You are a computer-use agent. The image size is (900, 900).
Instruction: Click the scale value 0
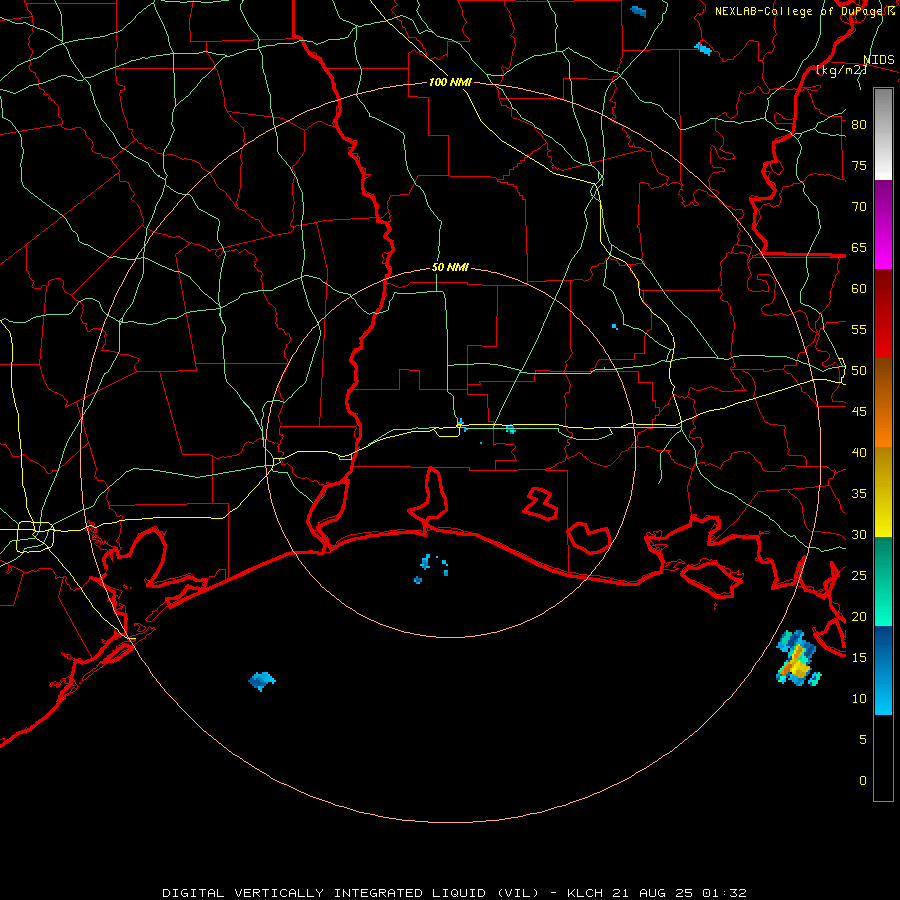coord(863,781)
